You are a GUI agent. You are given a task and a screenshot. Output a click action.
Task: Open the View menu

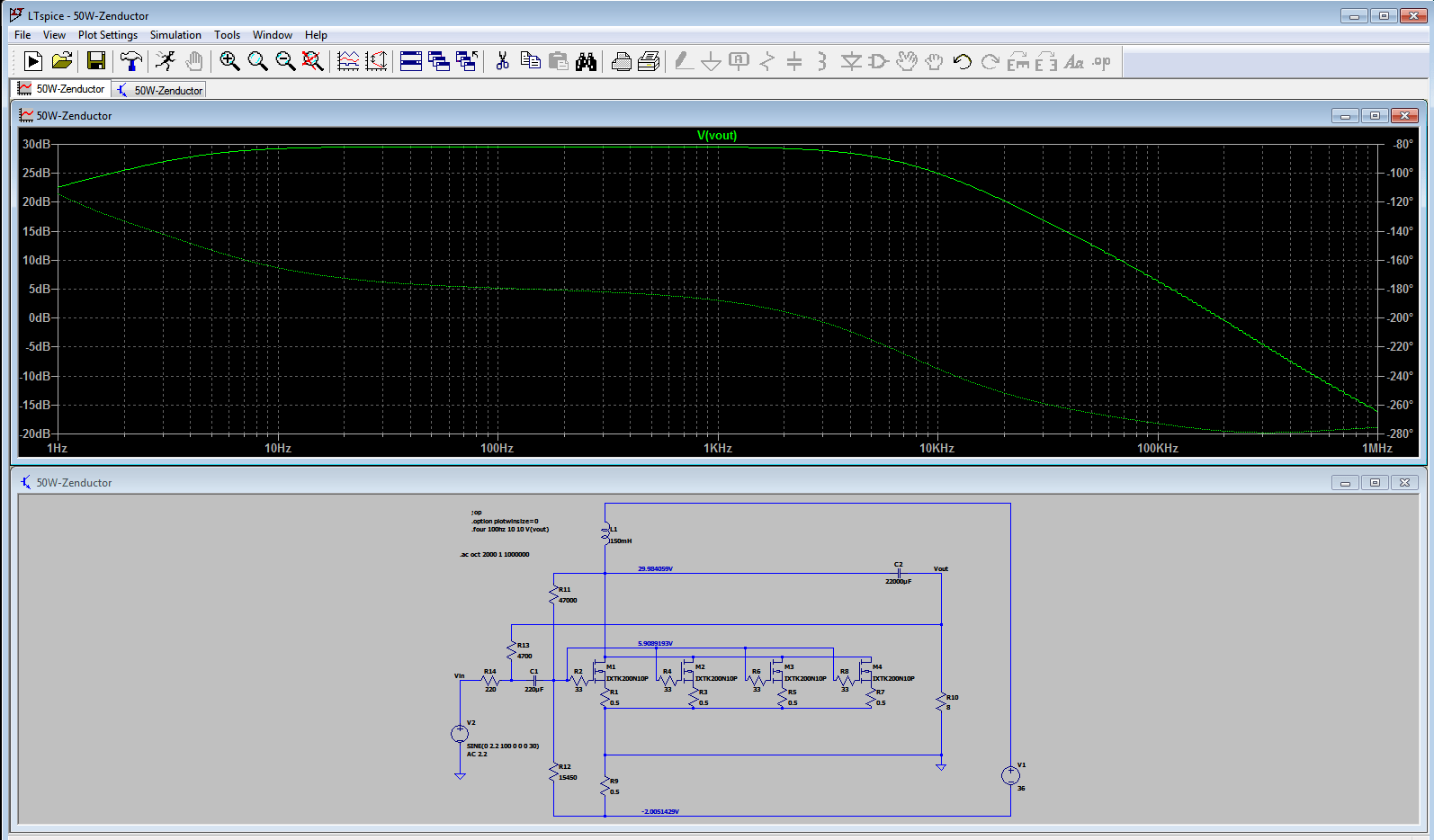54,35
